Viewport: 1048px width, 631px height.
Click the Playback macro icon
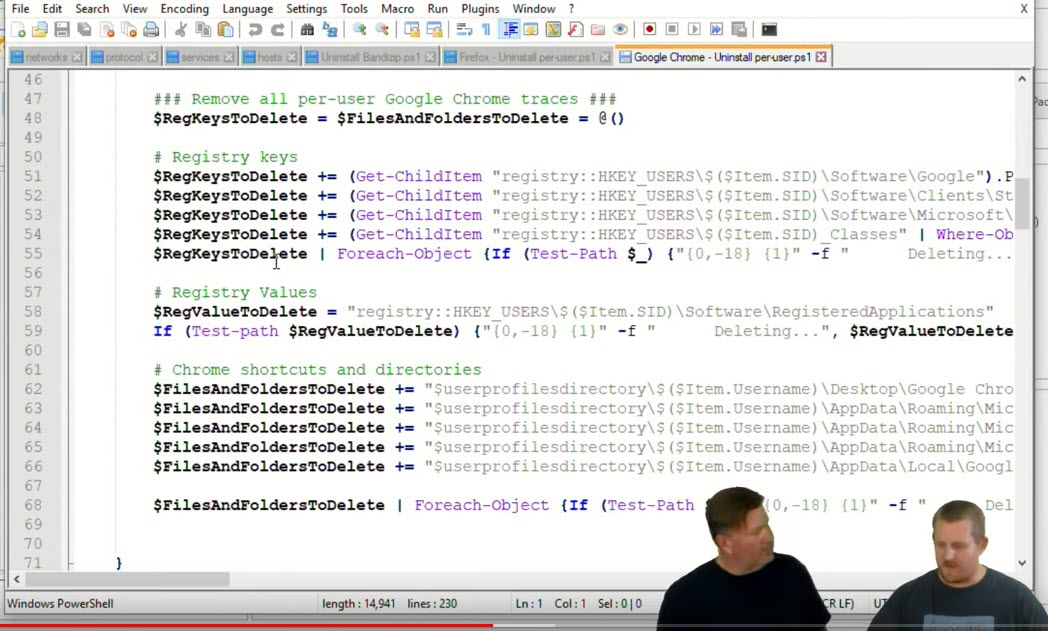694,29
